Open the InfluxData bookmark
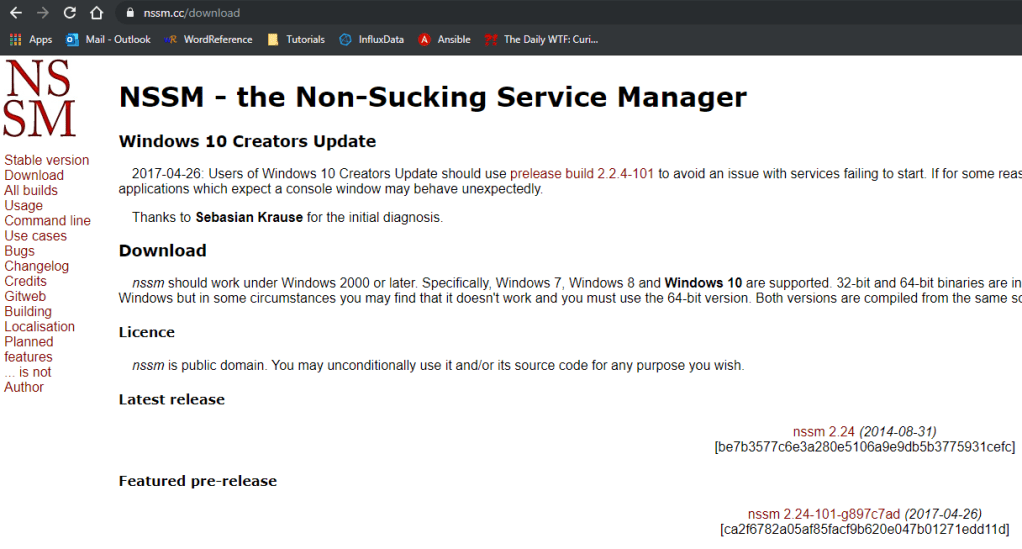The width and height of the screenshot is (1022, 549). pos(371,40)
